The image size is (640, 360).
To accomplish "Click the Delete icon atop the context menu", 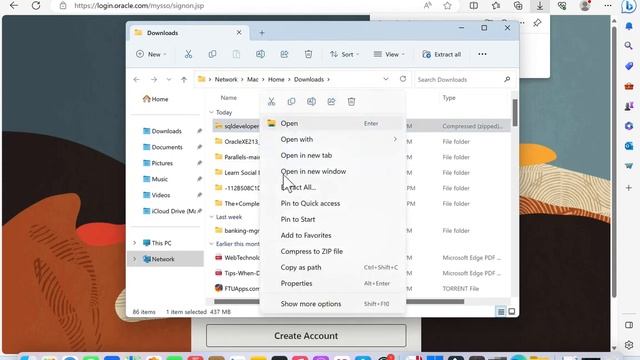I will (351, 101).
